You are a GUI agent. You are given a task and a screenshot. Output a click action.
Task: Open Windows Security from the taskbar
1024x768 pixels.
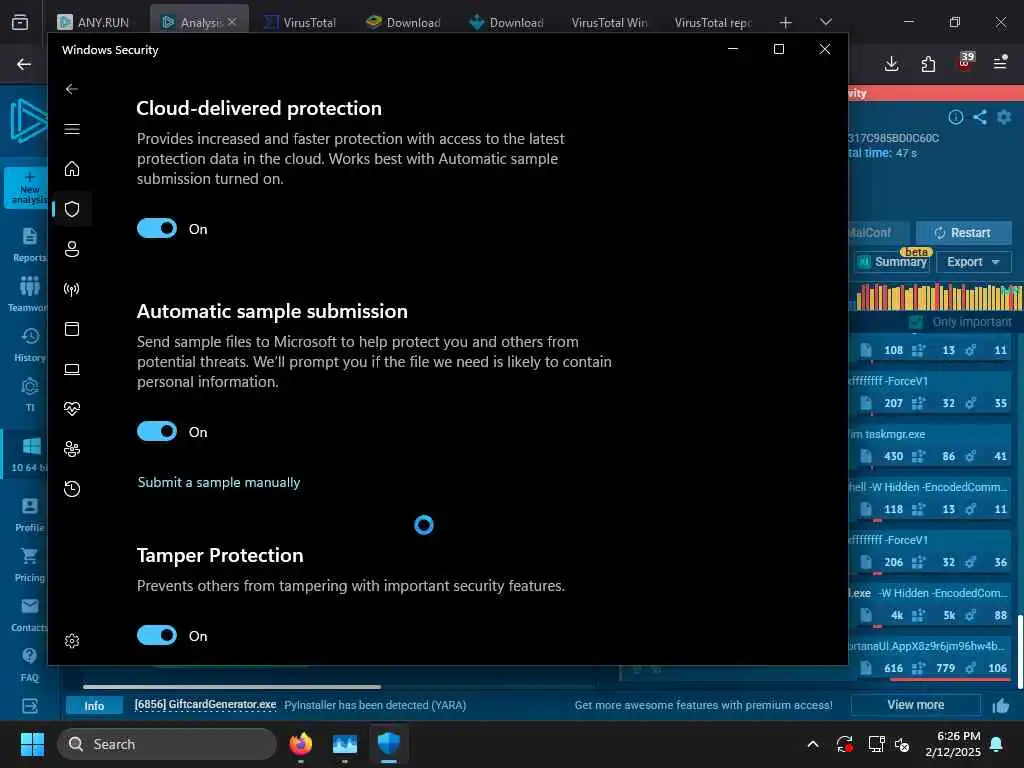(x=389, y=744)
